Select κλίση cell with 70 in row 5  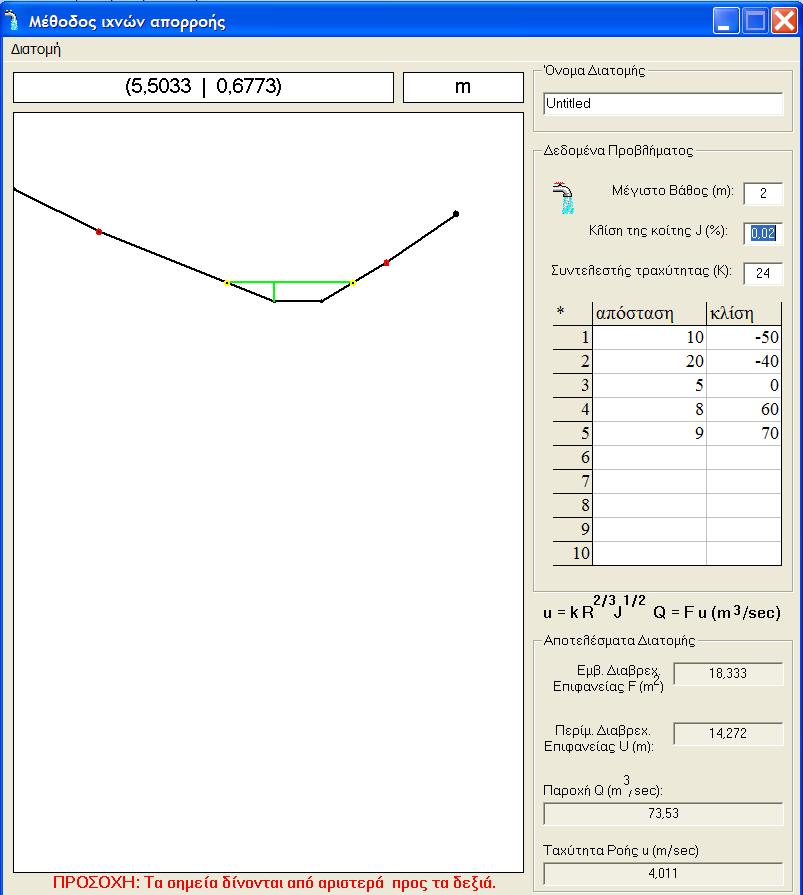tap(744, 433)
